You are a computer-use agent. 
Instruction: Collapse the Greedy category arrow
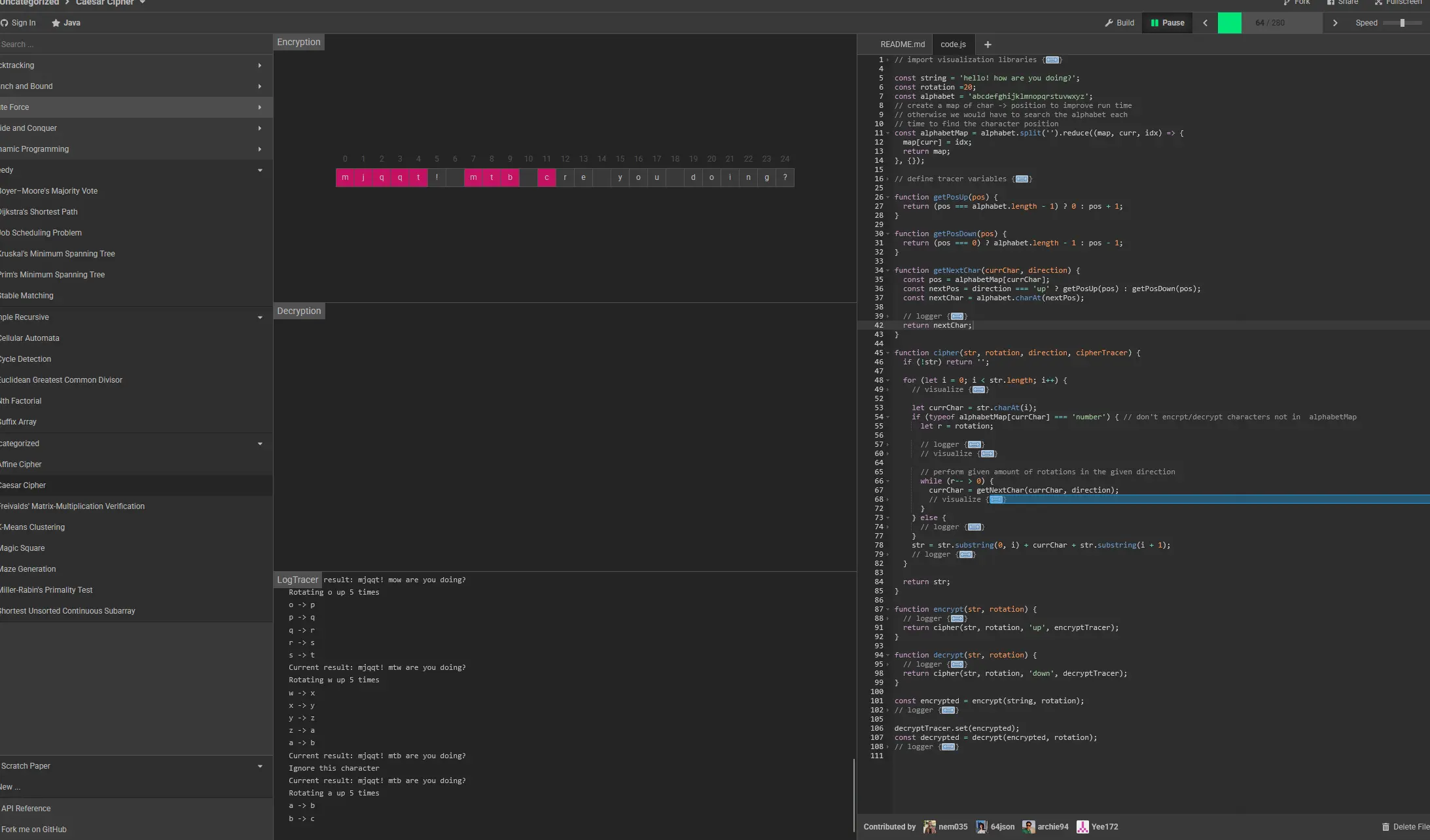coord(260,170)
